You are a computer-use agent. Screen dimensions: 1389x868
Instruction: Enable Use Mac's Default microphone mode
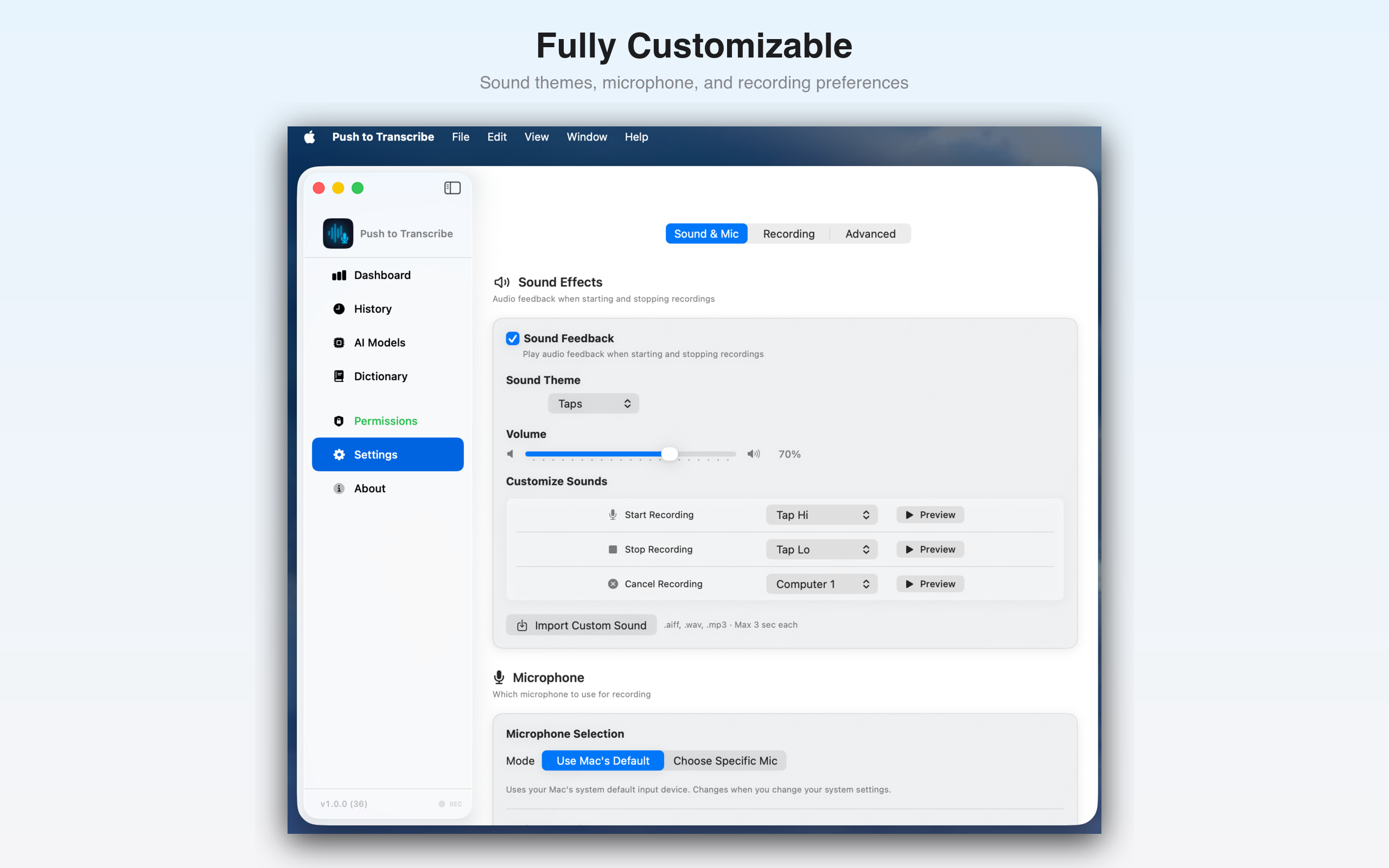click(602, 760)
